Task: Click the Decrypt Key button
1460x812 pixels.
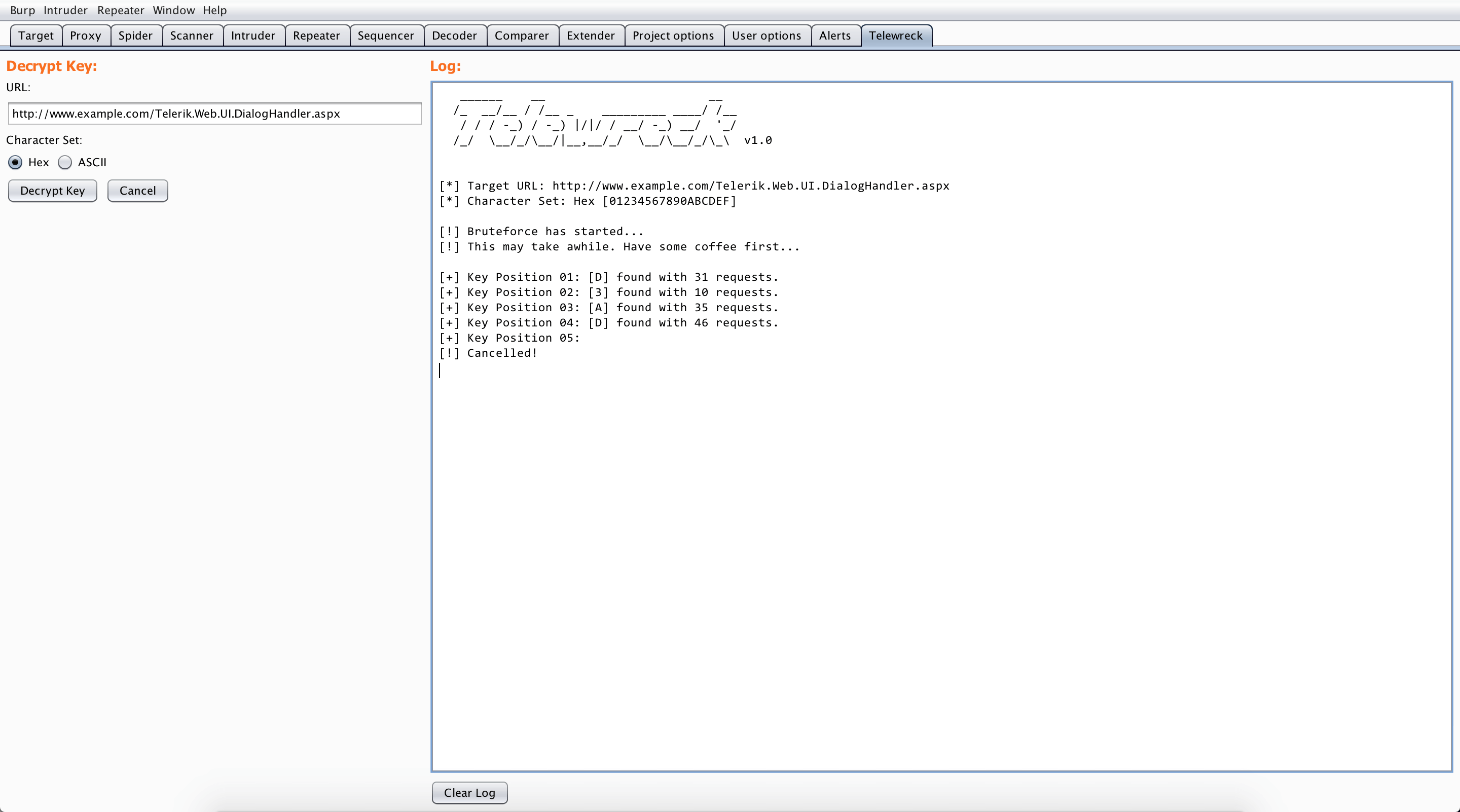Action: click(52, 191)
